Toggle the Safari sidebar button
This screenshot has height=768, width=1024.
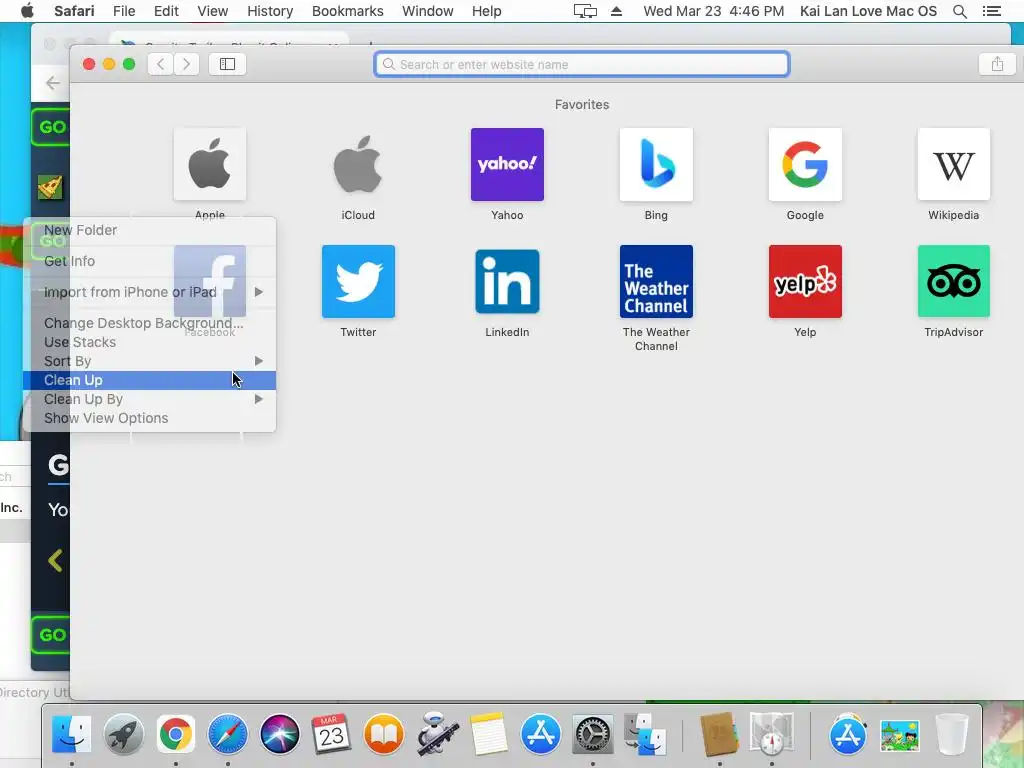pyautogui.click(x=227, y=64)
